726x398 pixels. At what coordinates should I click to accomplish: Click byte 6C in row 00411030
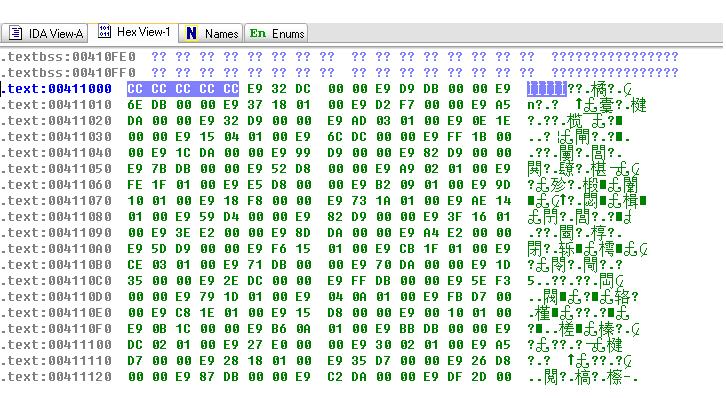[x=335, y=137]
